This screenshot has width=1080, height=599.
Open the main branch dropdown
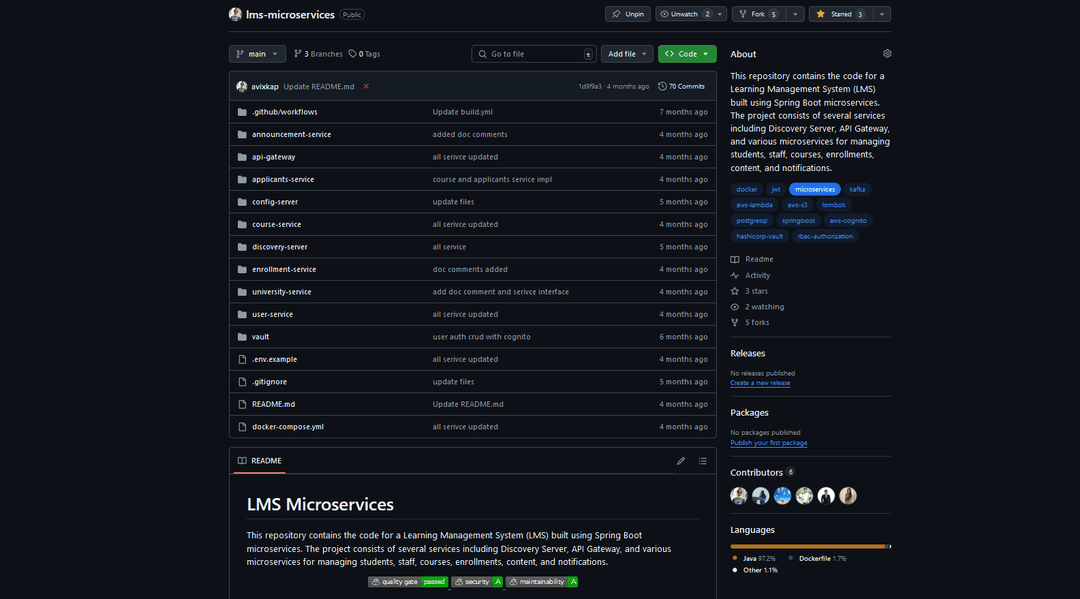pos(255,53)
